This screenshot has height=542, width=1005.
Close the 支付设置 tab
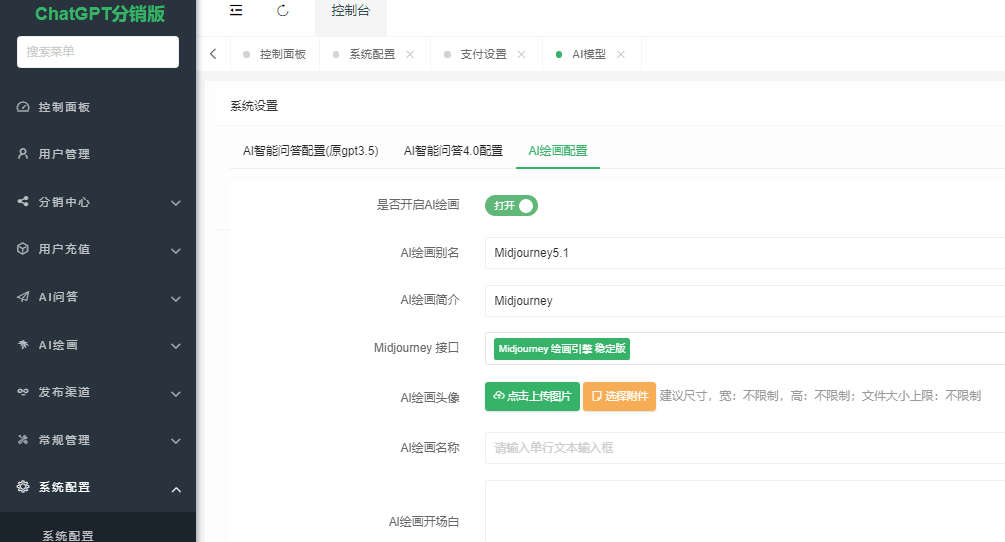(522, 54)
